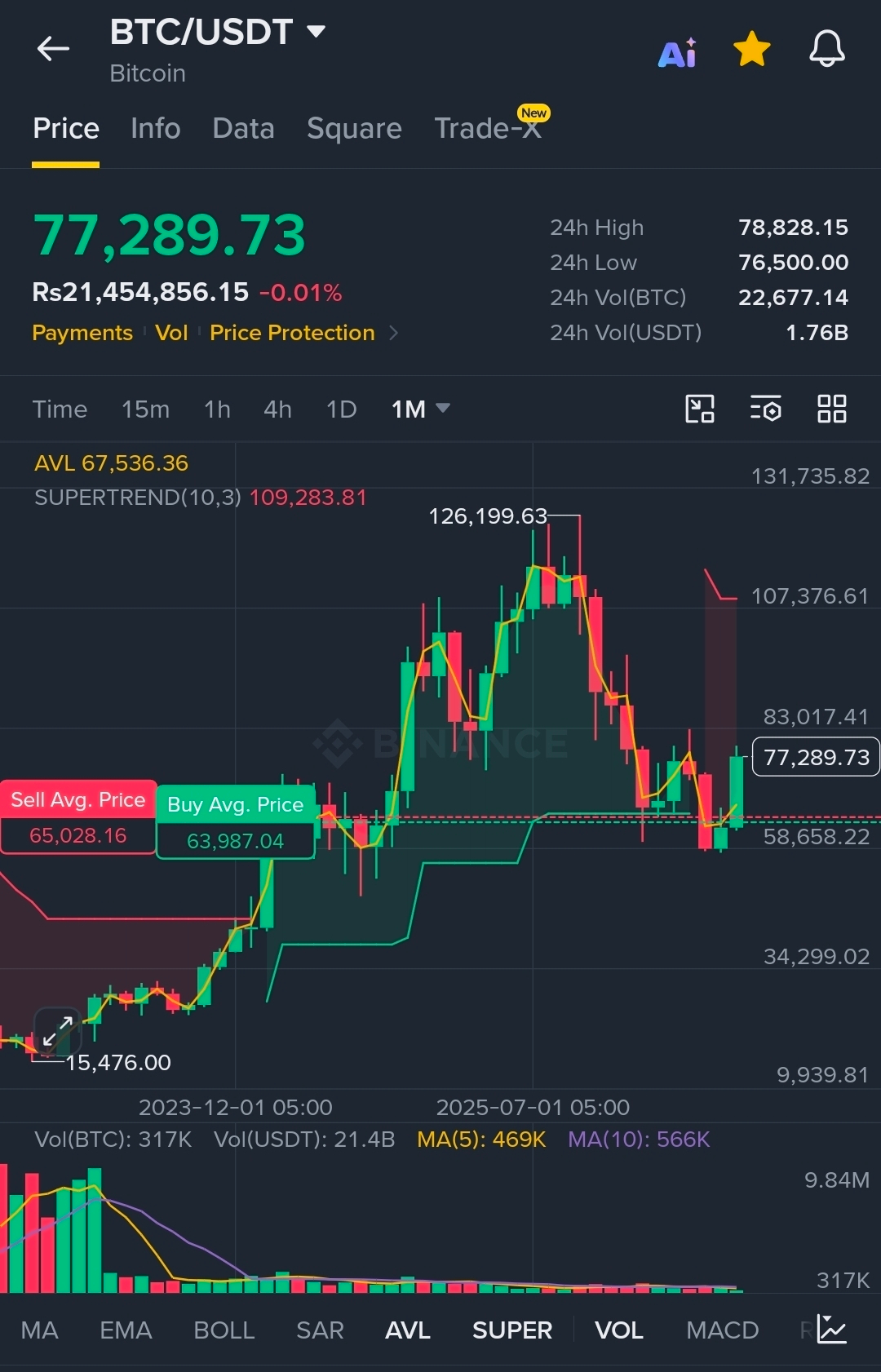
Task: Open the Vol link
Action: (x=171, y=333)
